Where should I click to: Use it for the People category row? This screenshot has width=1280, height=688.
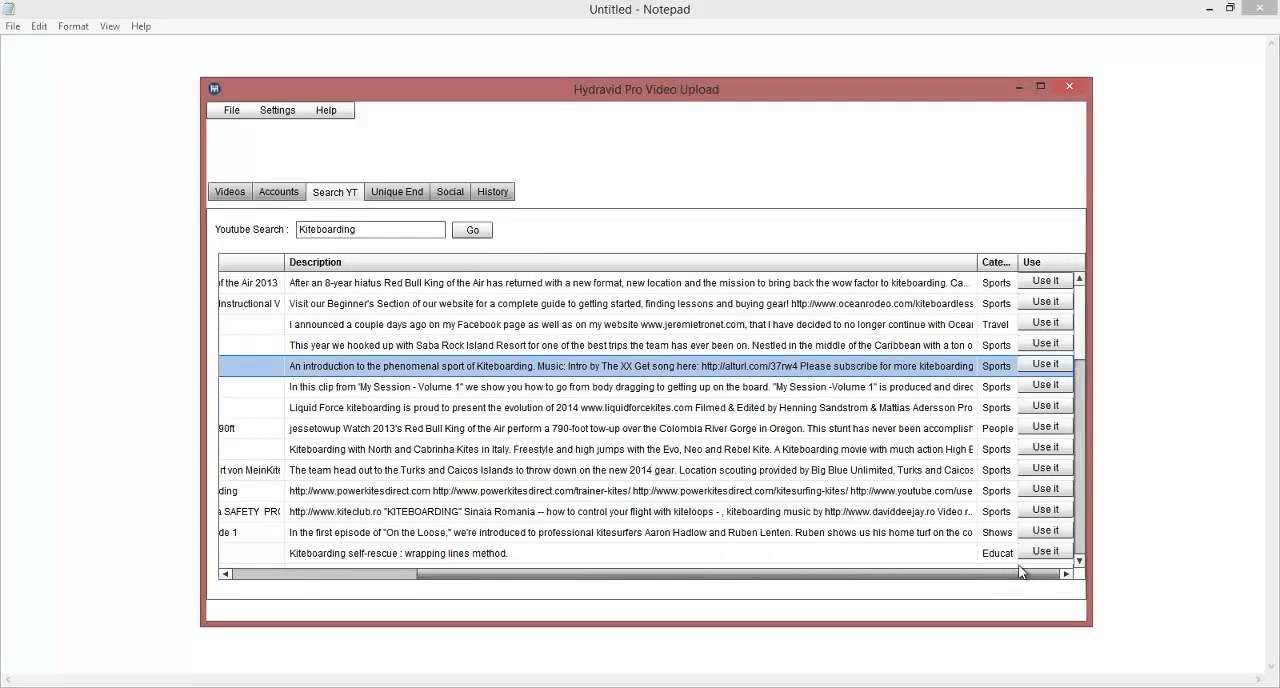pyautogui.click(x=1045, y=427)
